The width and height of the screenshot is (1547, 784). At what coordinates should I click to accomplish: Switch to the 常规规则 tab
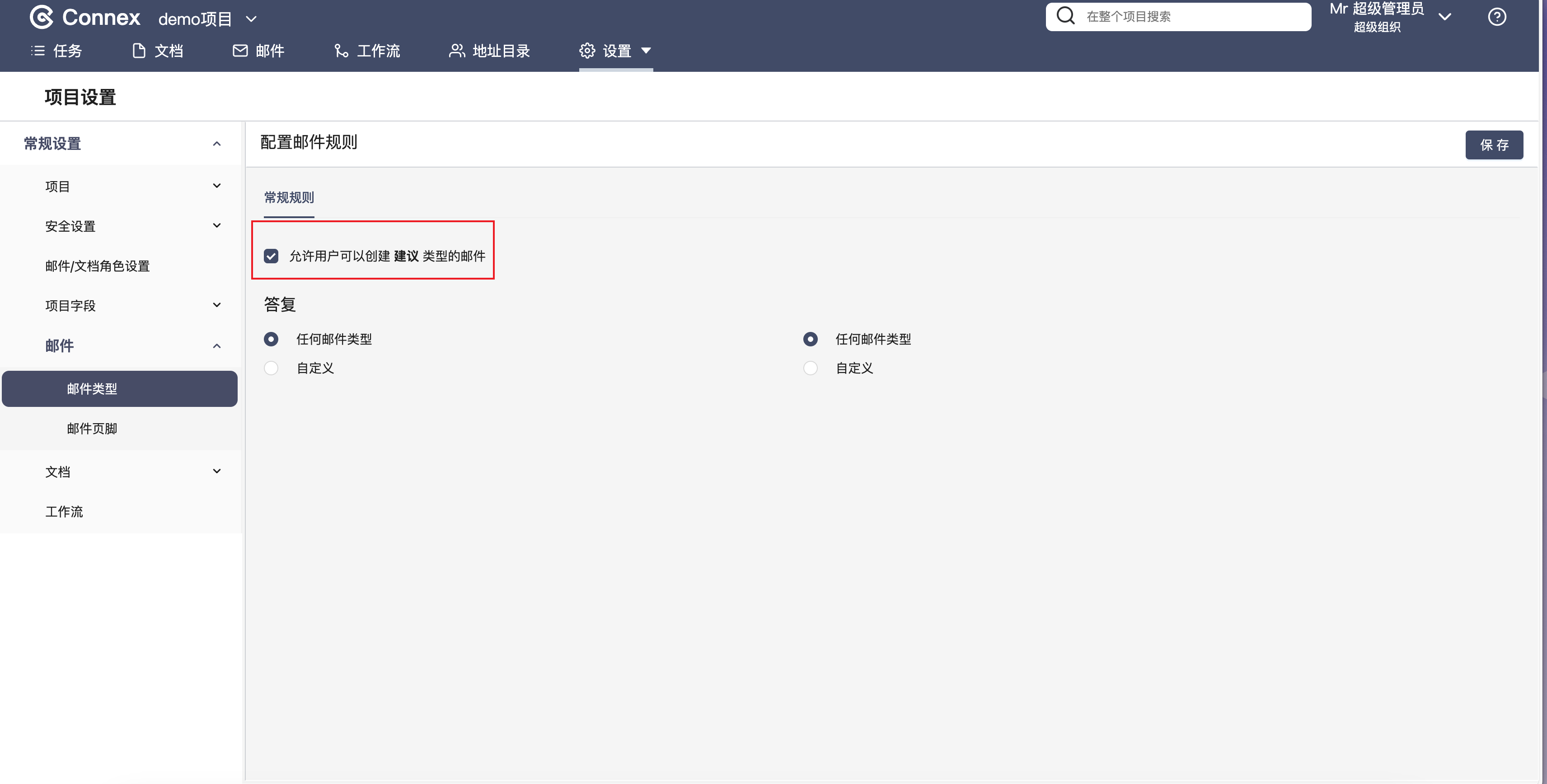coord(289,197)
